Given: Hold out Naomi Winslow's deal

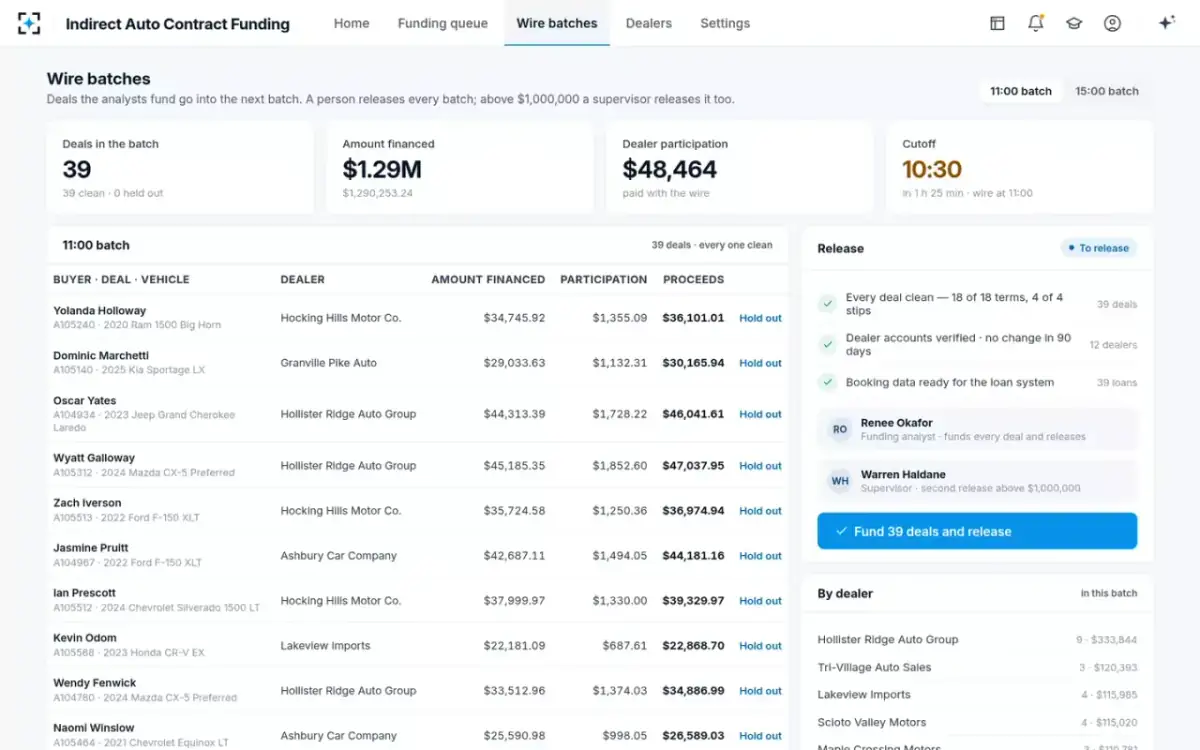Looking at the screenshot, I should pyautogui.click(x=760, y=736).
